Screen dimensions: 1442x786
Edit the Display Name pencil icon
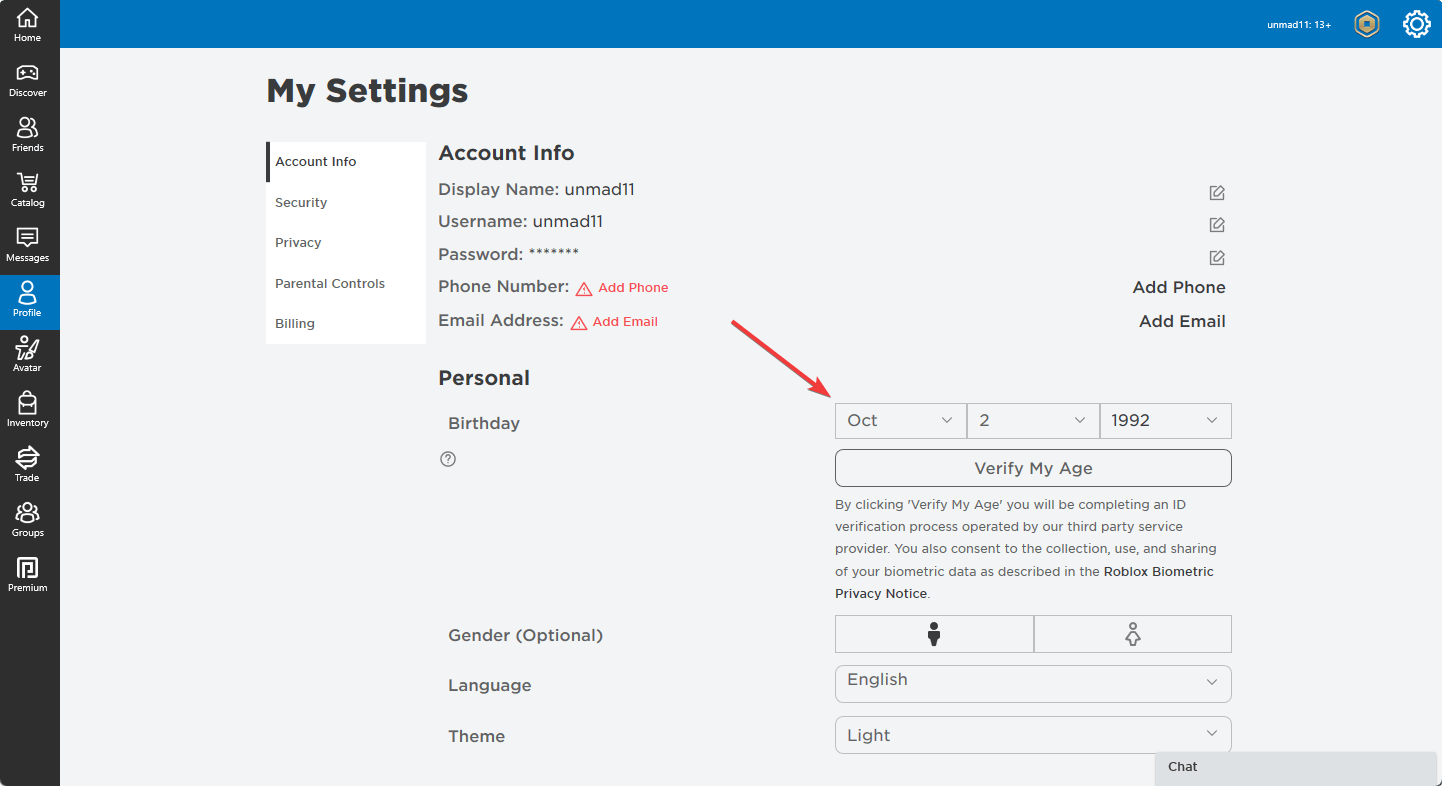(1216, 193)
